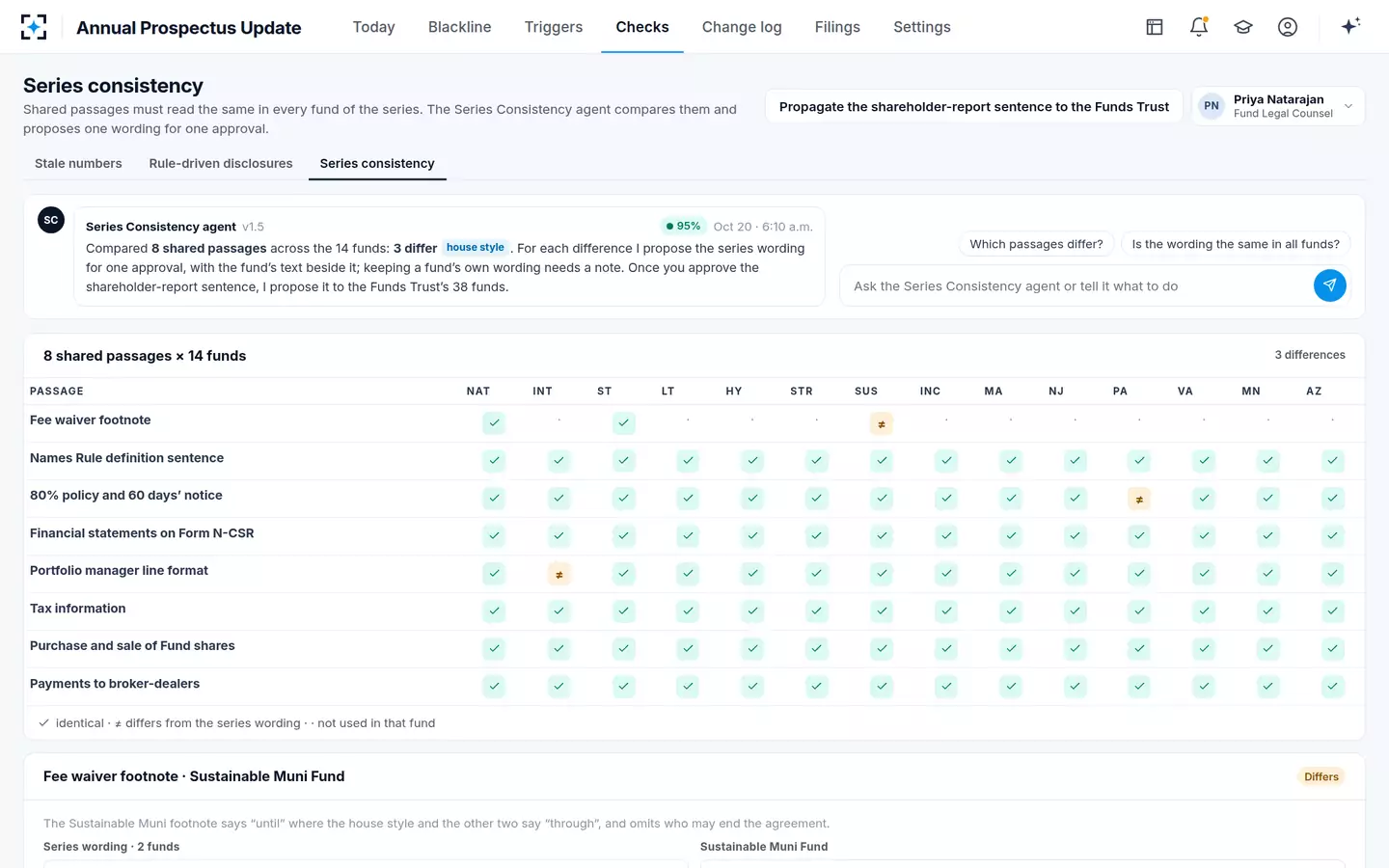
Task: Select the 'Fee waiver footnote' passage row label
Action: (x=91, y=420)
